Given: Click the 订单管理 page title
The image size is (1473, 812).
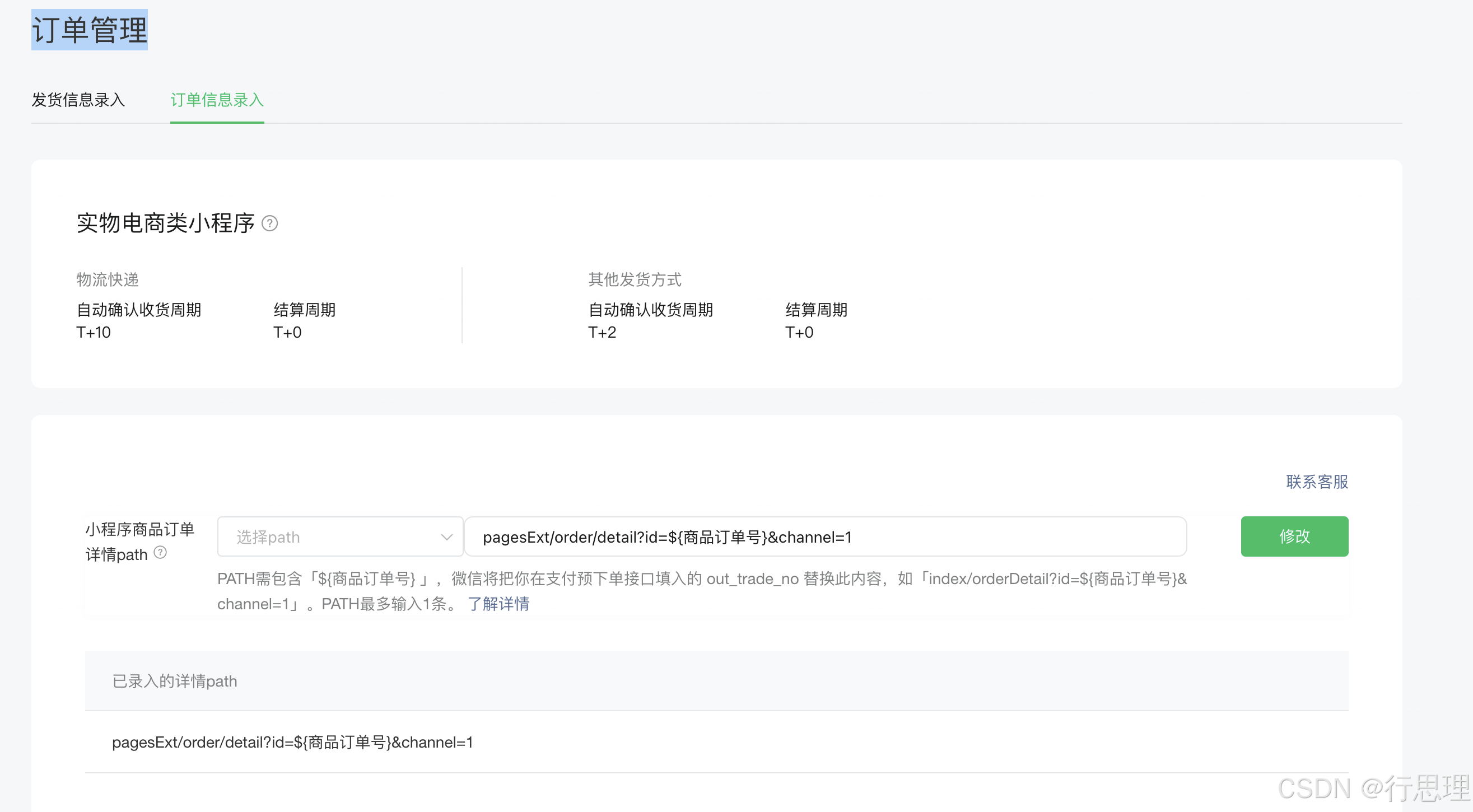Looking at the screenshot, I should [x=90, y=30].
